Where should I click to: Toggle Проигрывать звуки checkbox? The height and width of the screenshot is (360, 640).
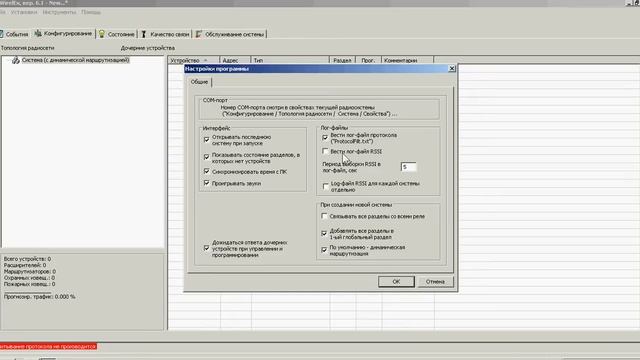[207, 183]
